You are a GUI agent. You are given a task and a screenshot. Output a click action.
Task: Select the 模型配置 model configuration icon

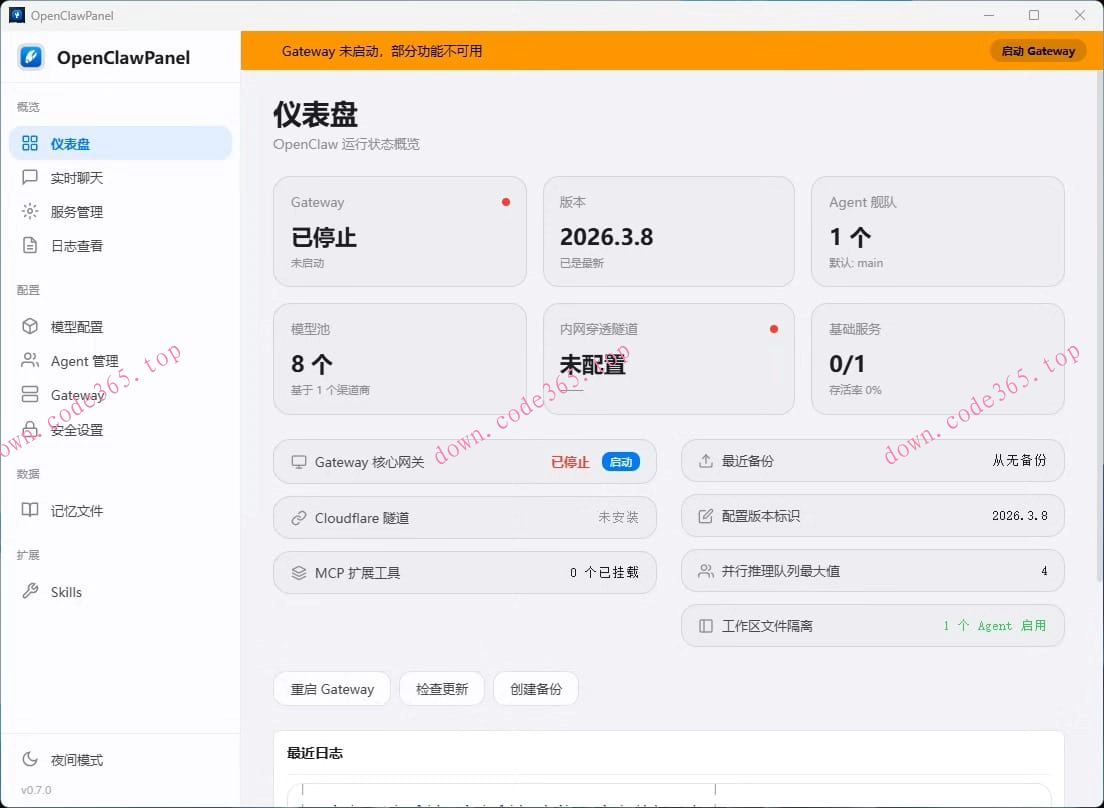click(32, 326)
